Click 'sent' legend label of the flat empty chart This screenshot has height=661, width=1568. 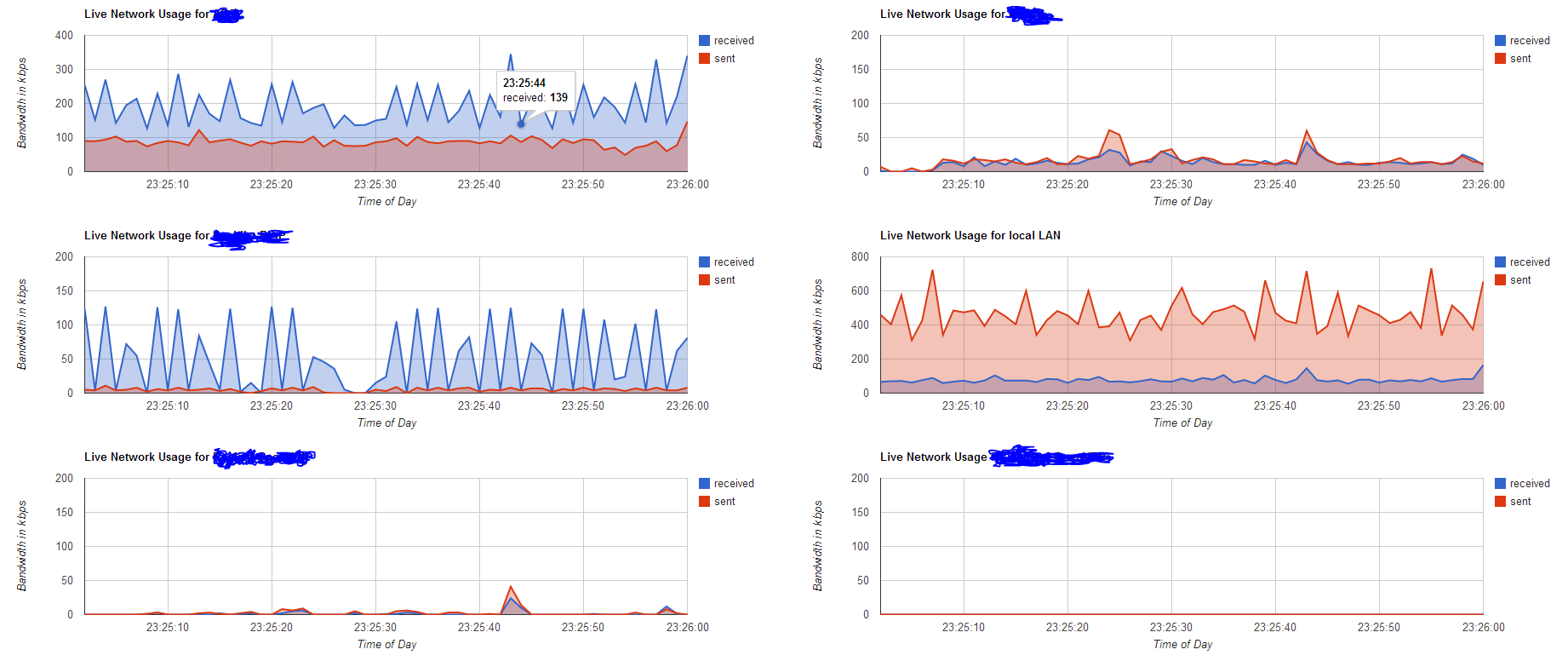pos(1520,502)
